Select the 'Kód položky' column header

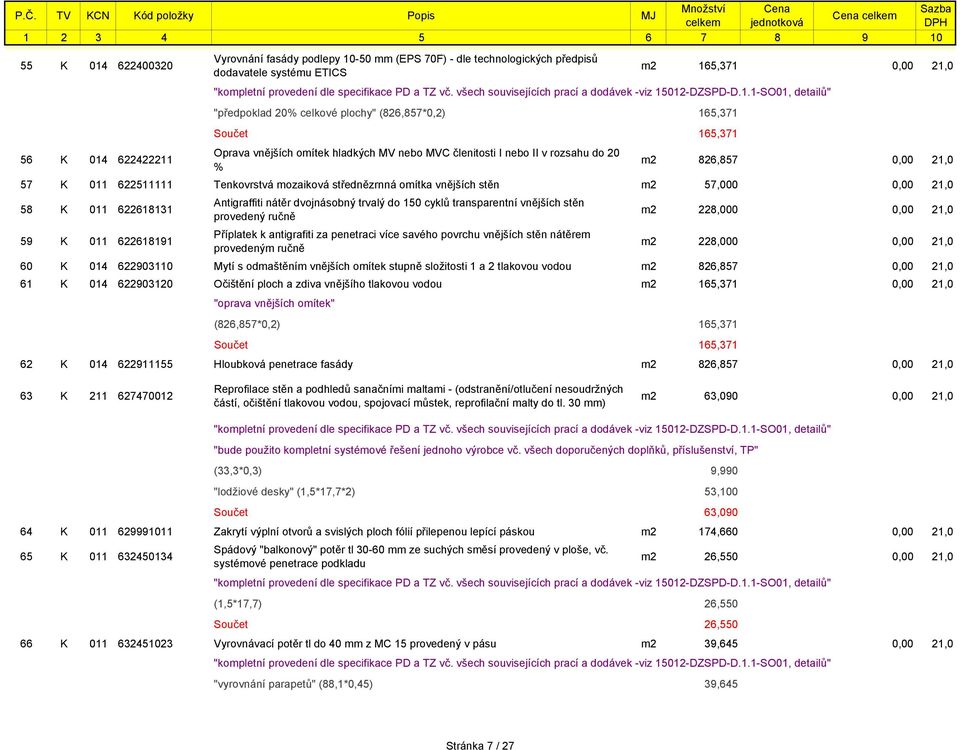coord(163,16)
